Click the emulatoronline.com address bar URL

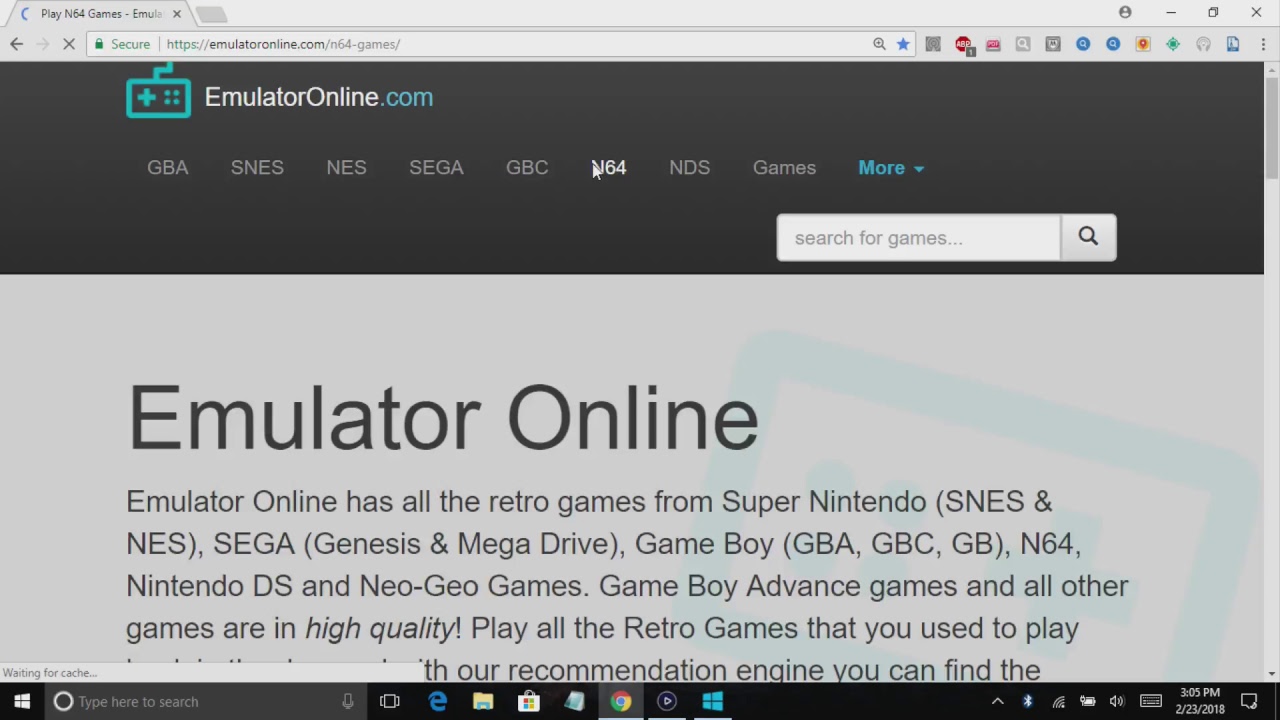tap(283, 44)
